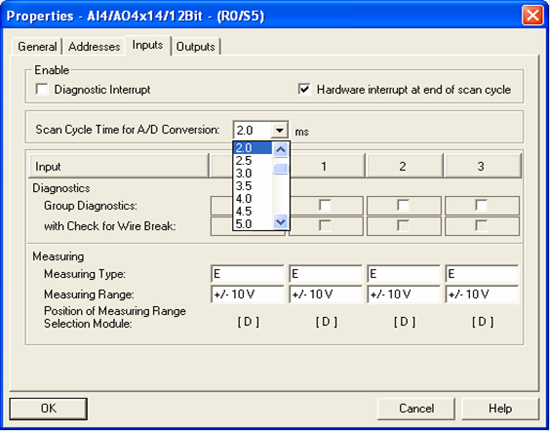Open the Scan Cycle Time dropdown arrow
The image size is (550, 431).
coord(279,131)
